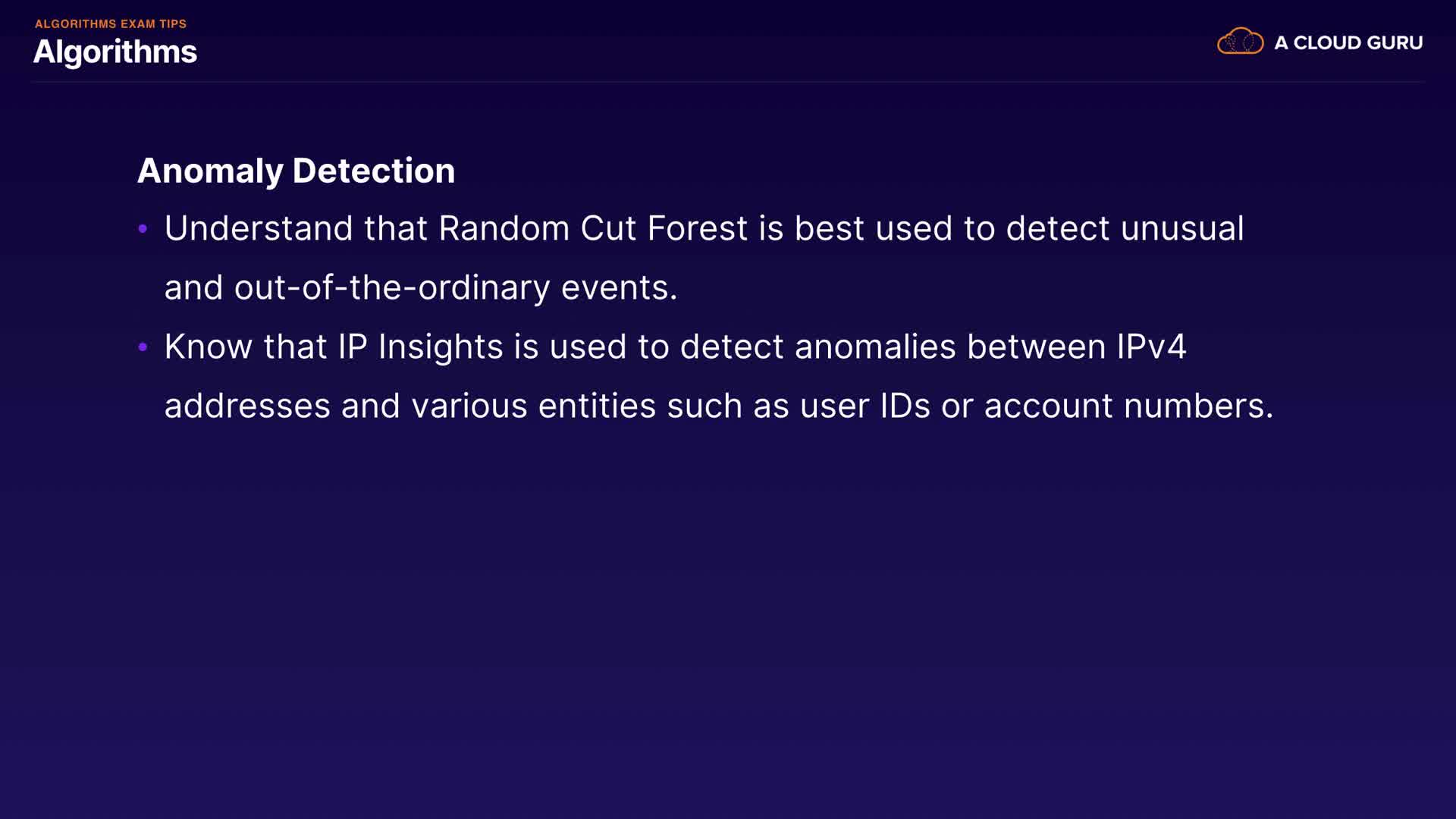Click the A CLOUD GURU brand text
Screen dimensions: 1456x819
click(x=1348, y=43)
